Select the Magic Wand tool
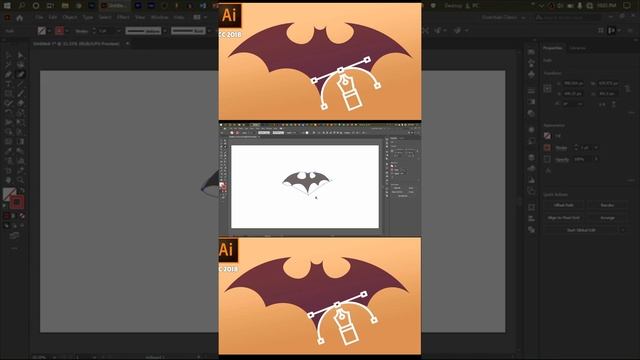Viewport: 640px width, 360px height. [8, 64]
